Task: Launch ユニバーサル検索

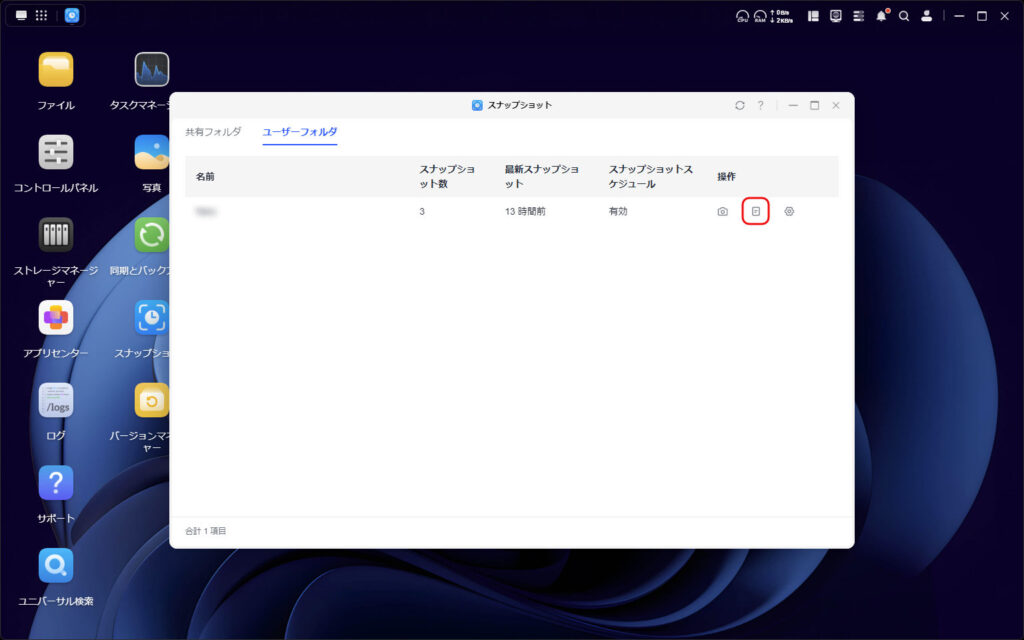Action: pos(57,567)
